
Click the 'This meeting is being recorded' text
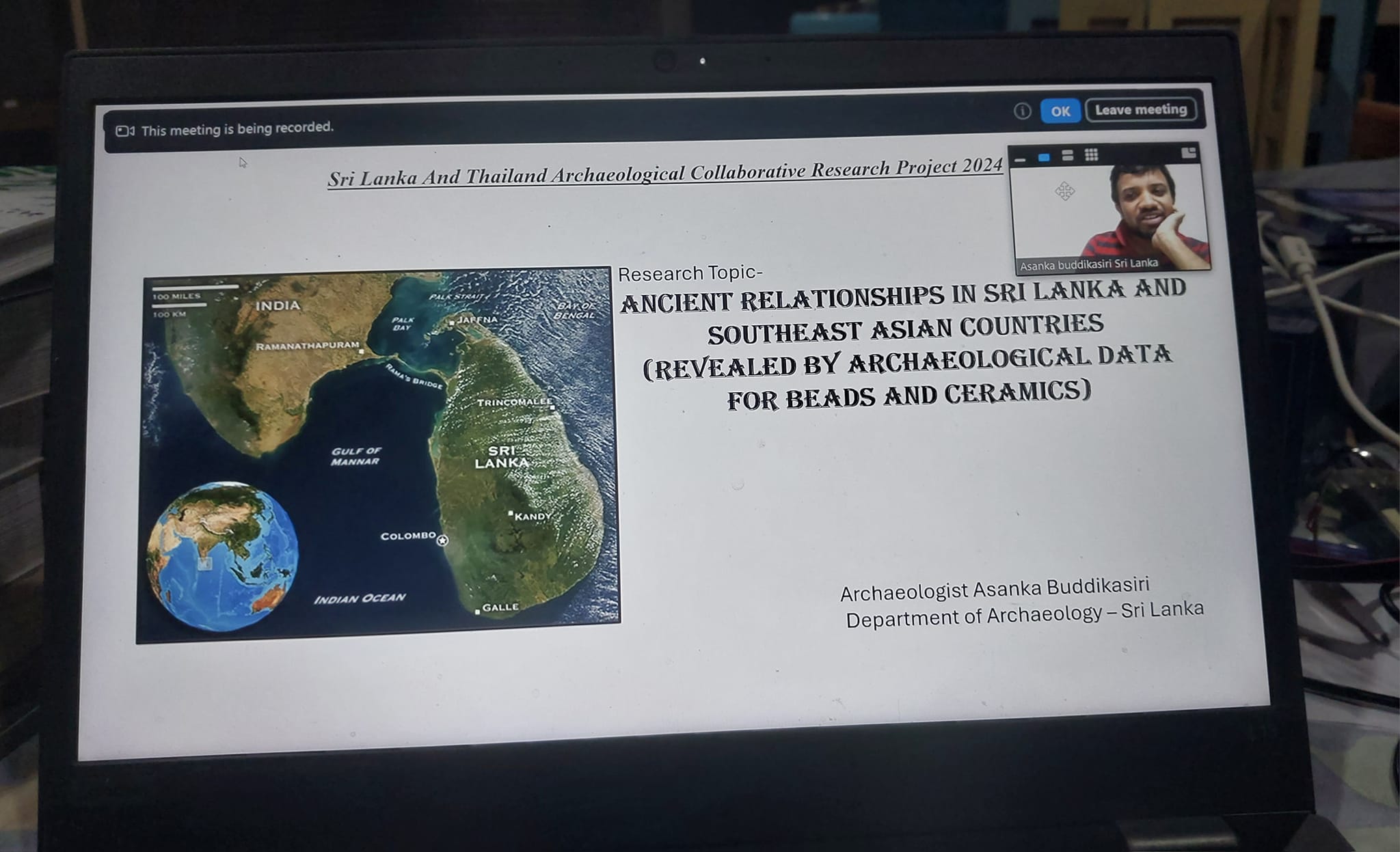click(237, 128)
